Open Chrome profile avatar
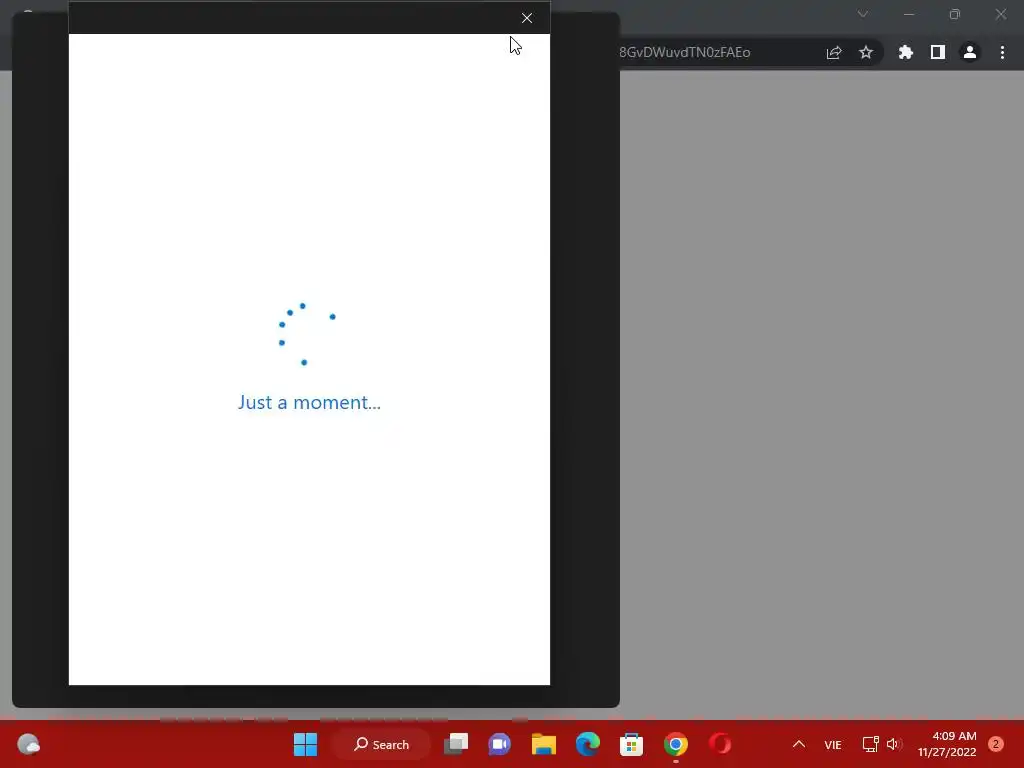The width and height of the screenshot is (1024, 768). (x=970, y=52)
